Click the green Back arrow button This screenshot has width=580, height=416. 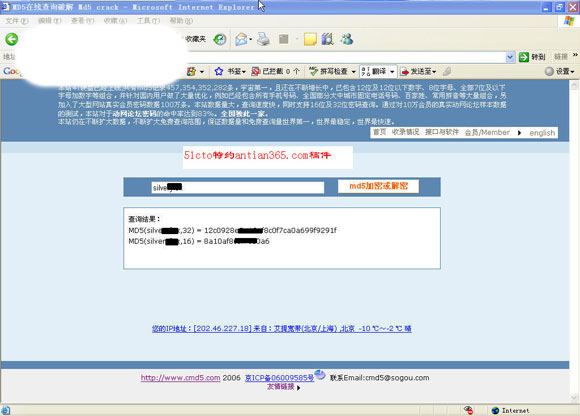coord(11,39)
